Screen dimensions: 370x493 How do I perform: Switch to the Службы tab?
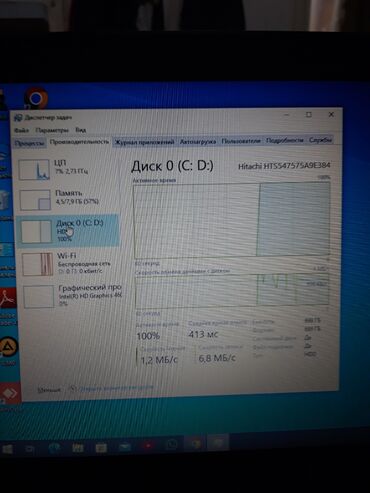pyautogui.click(x=320, y=140)
